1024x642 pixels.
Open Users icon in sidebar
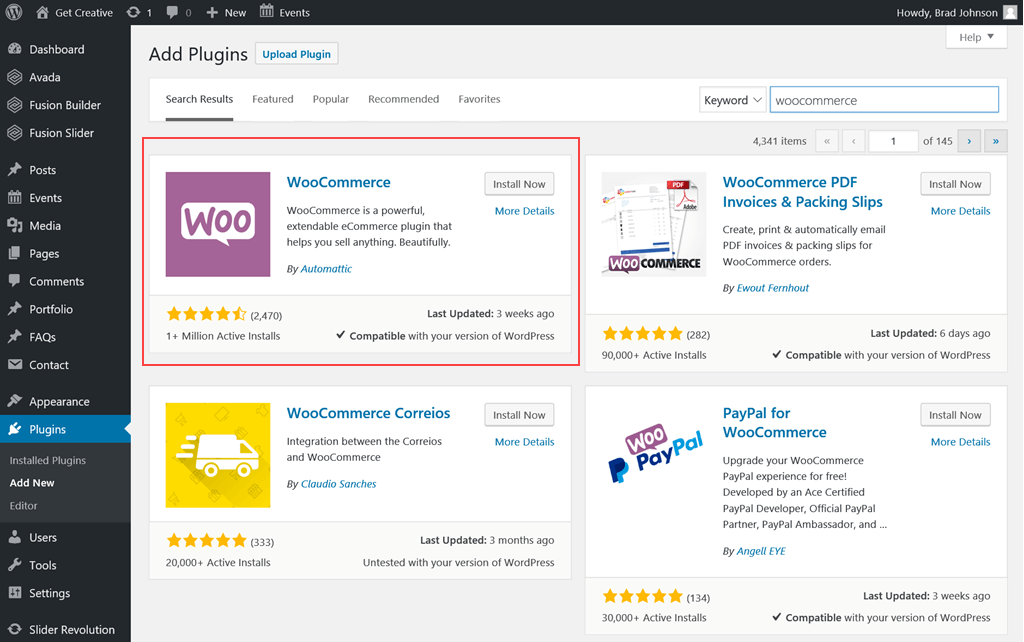[15, 538]
